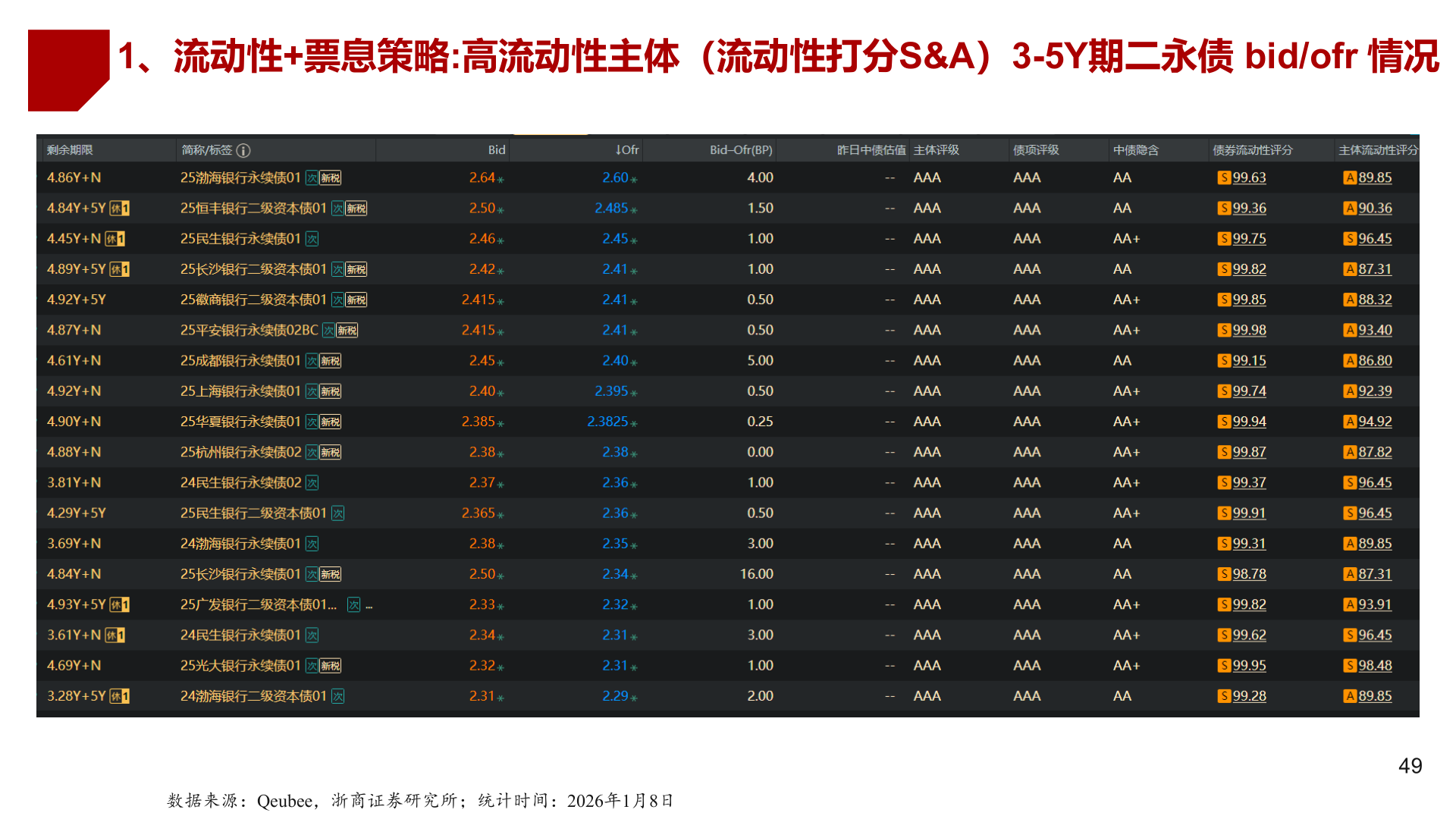This screenshot has height=819, width=1456.
Task: Click the A icon beside 94.92 for 25华夏银行永续债01
Action: pyautogui.click(x=1349, y=422)
